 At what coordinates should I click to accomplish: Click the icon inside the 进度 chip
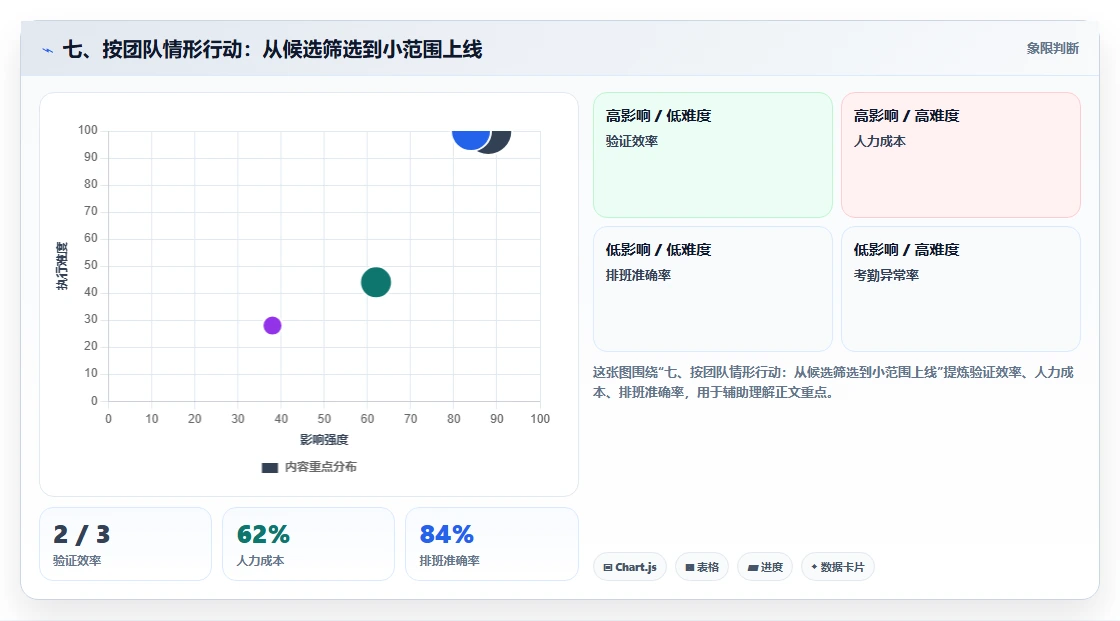click(x=753, y=567)
